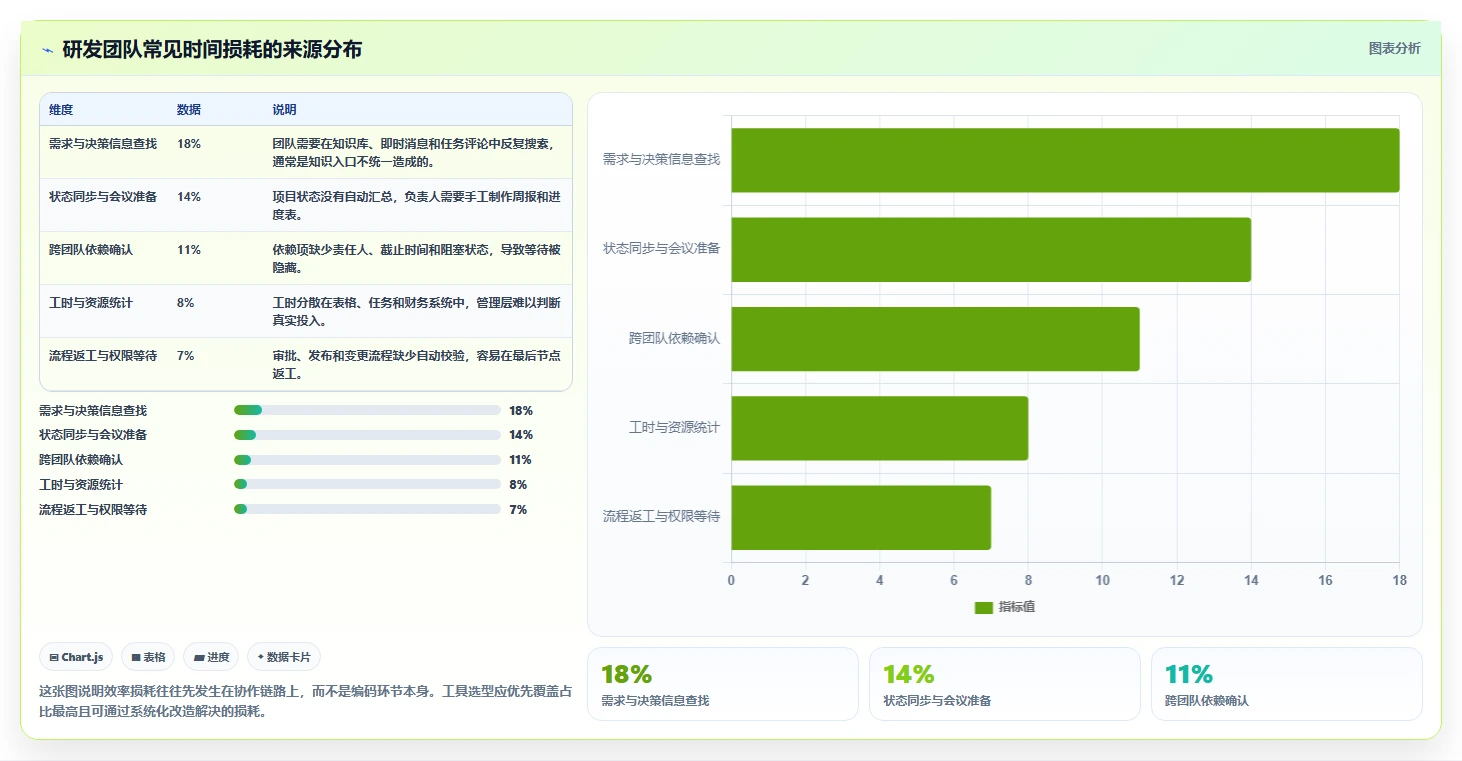Open the 14% 状态同步与会议准备 data card
This screenshot has width=1462, height=761.
1004,684
